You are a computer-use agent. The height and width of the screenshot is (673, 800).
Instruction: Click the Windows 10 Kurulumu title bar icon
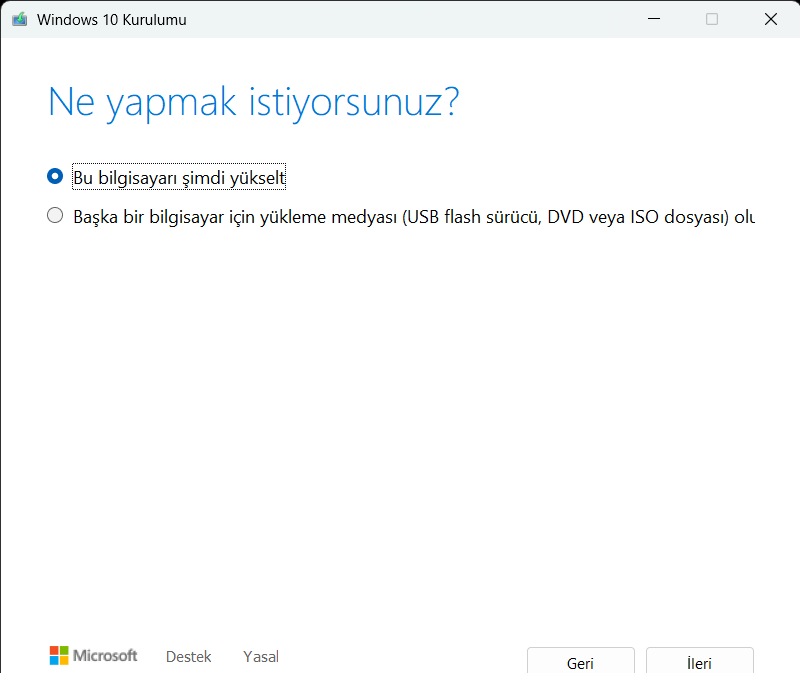19,19
